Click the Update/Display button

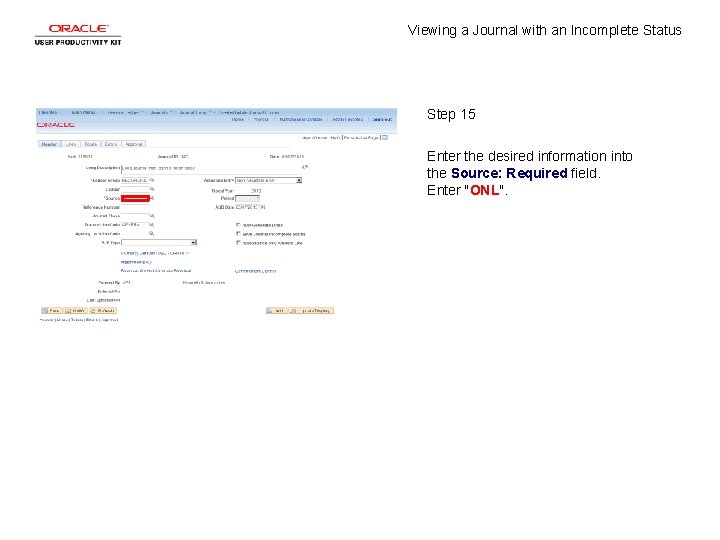(311, 311)
